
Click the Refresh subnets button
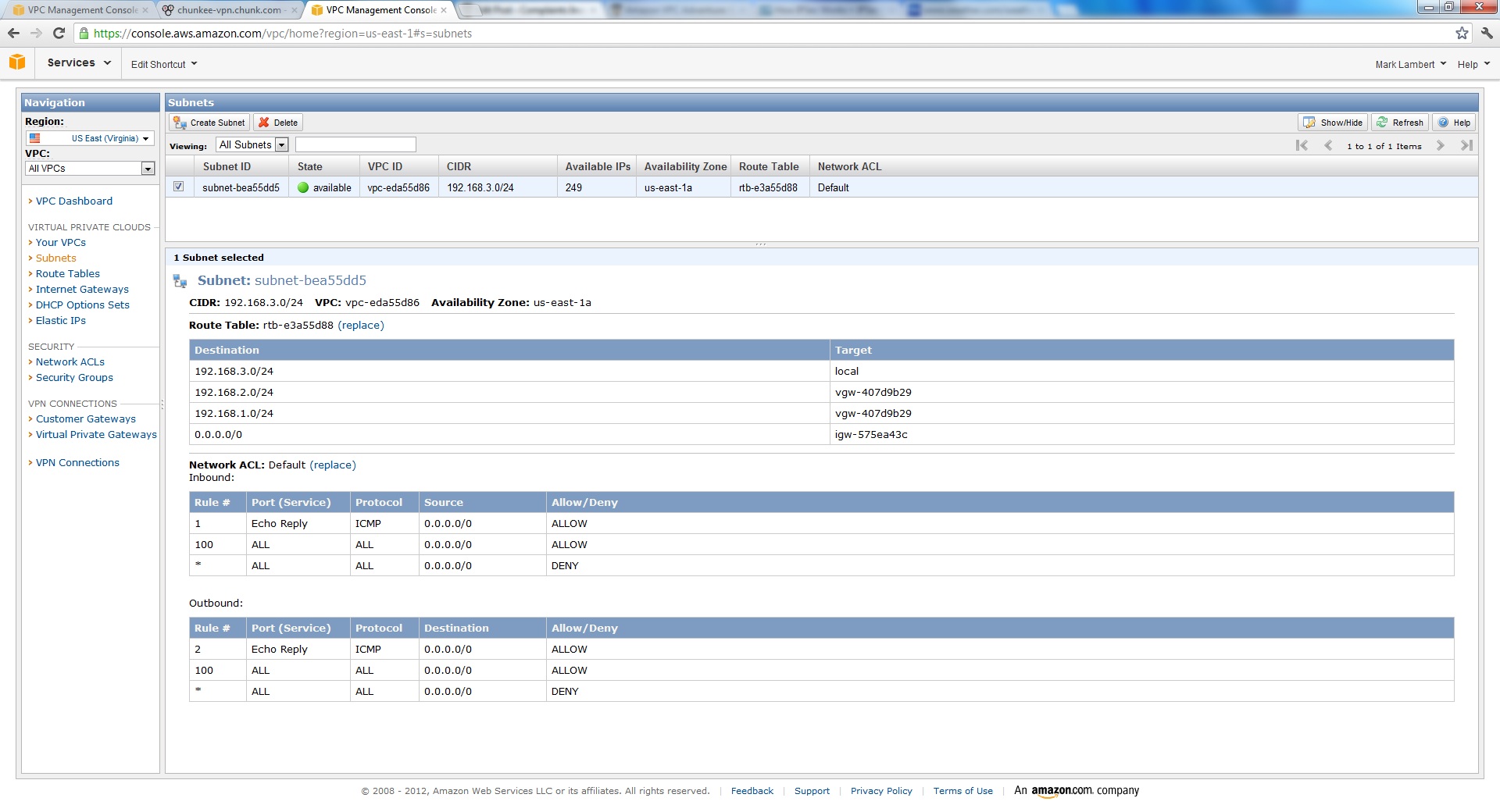(x=1400, y=123)
